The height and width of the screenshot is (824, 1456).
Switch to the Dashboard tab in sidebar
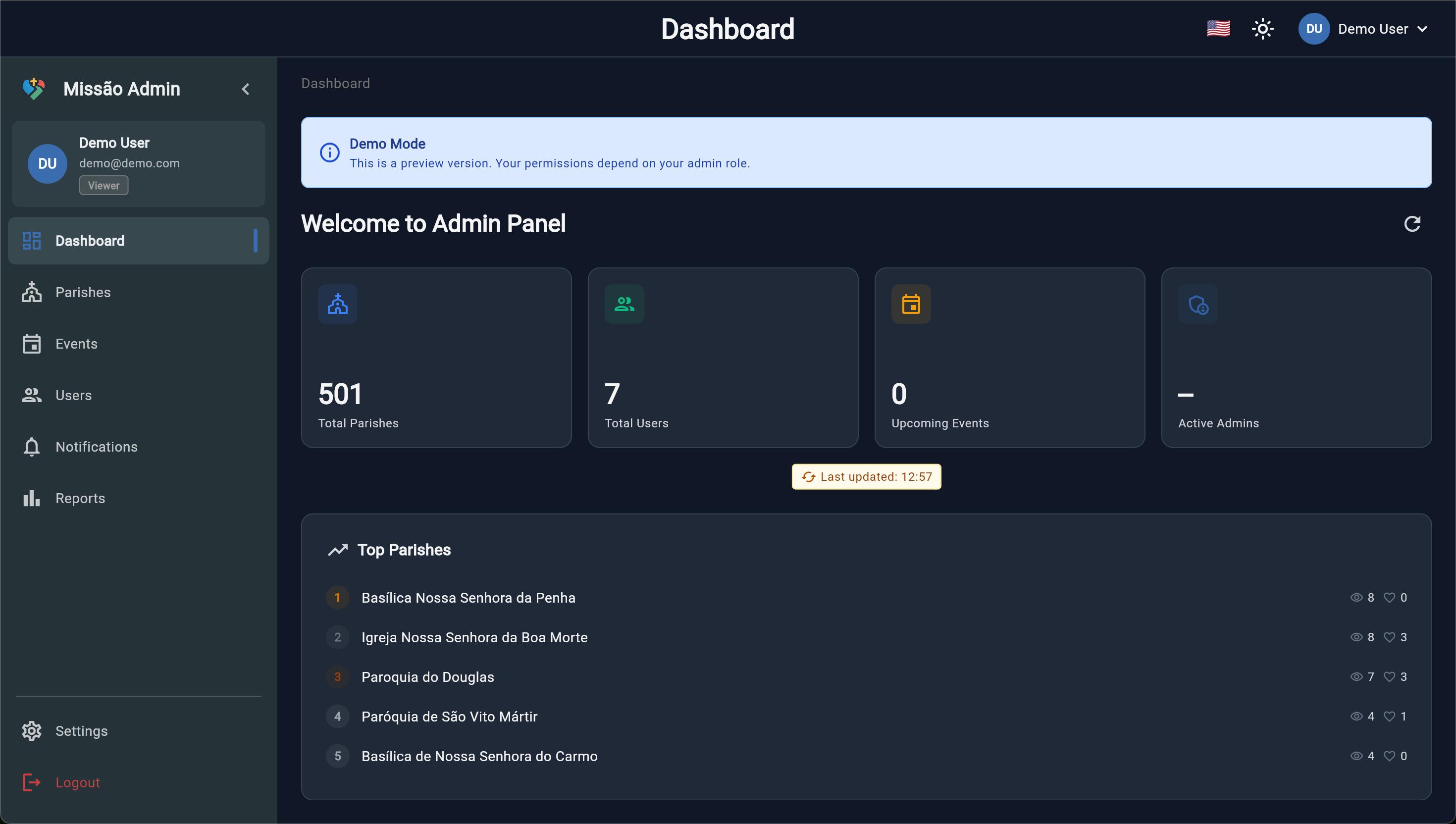coord(90,241)
